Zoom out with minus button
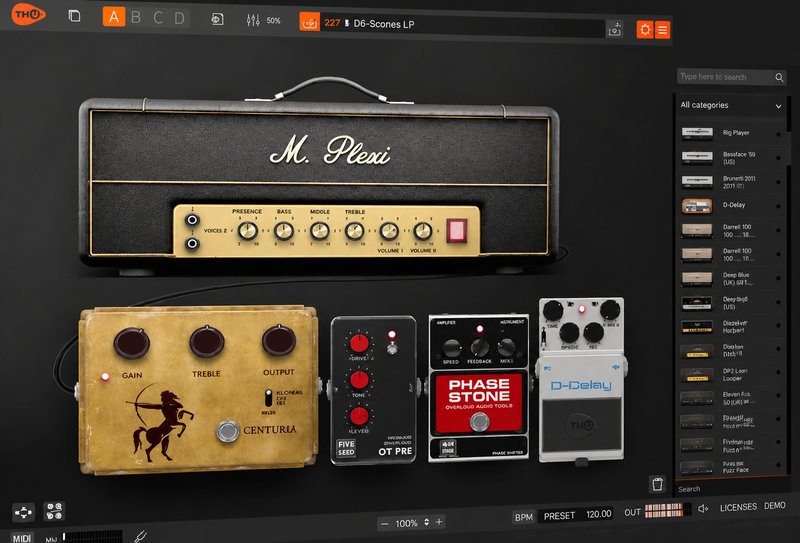 coord(385,524)
